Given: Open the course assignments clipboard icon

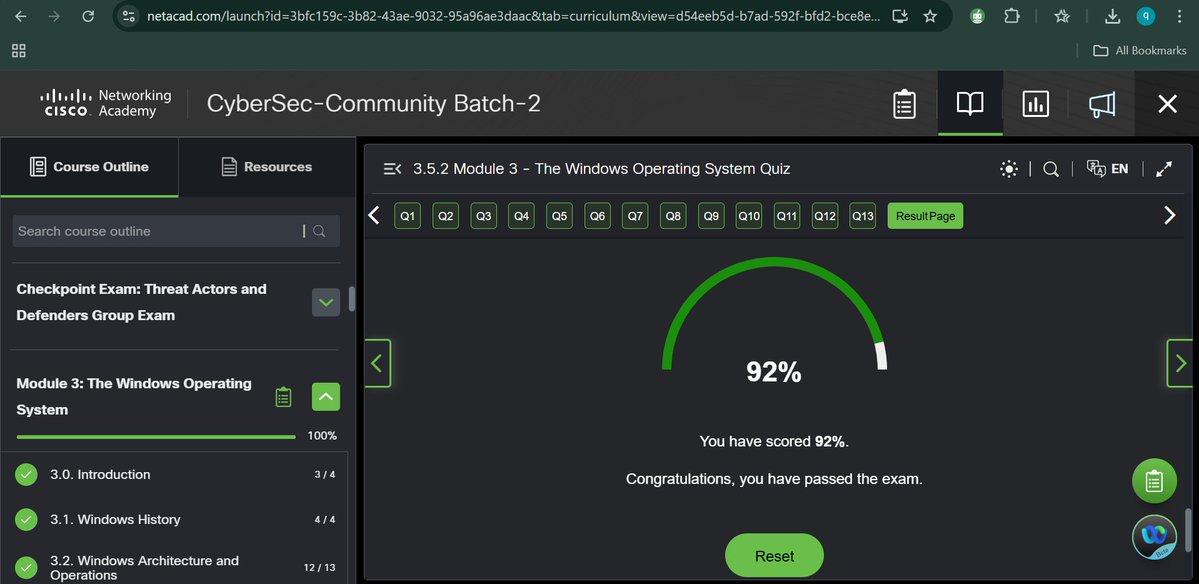Looking at the screenshot, I should [904, 103].
